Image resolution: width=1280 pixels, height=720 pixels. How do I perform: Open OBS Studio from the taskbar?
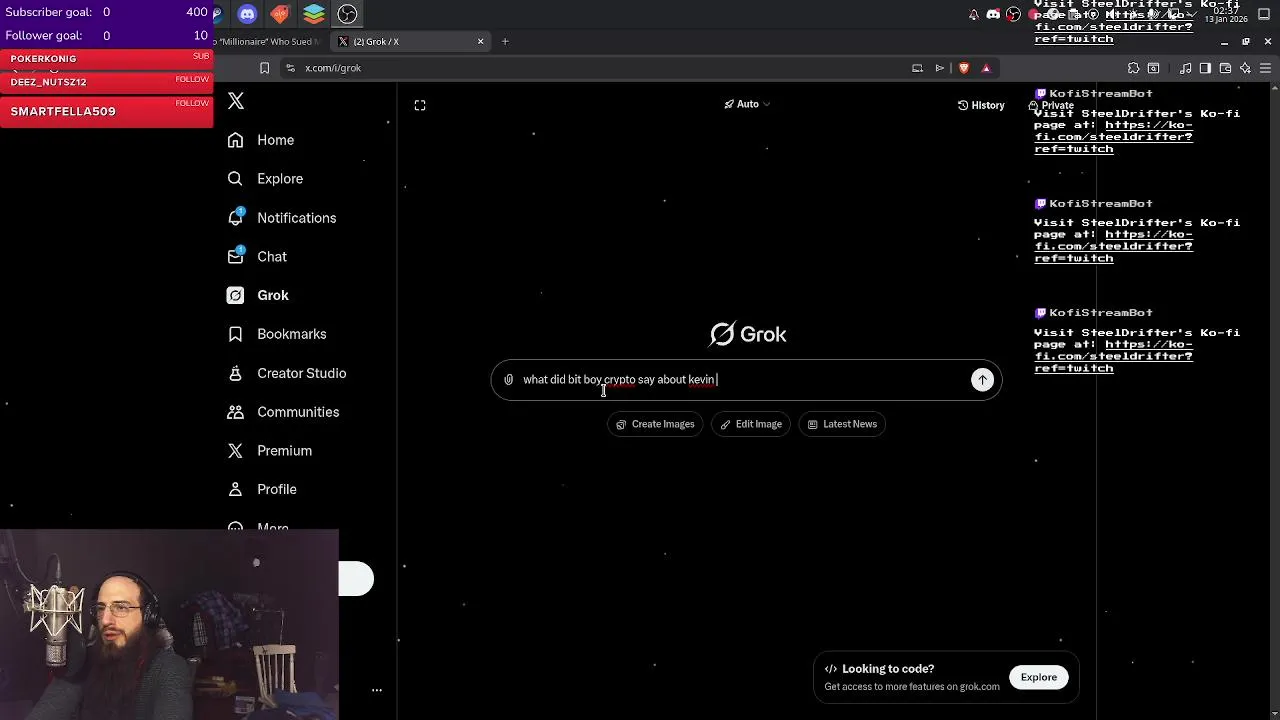347,14
